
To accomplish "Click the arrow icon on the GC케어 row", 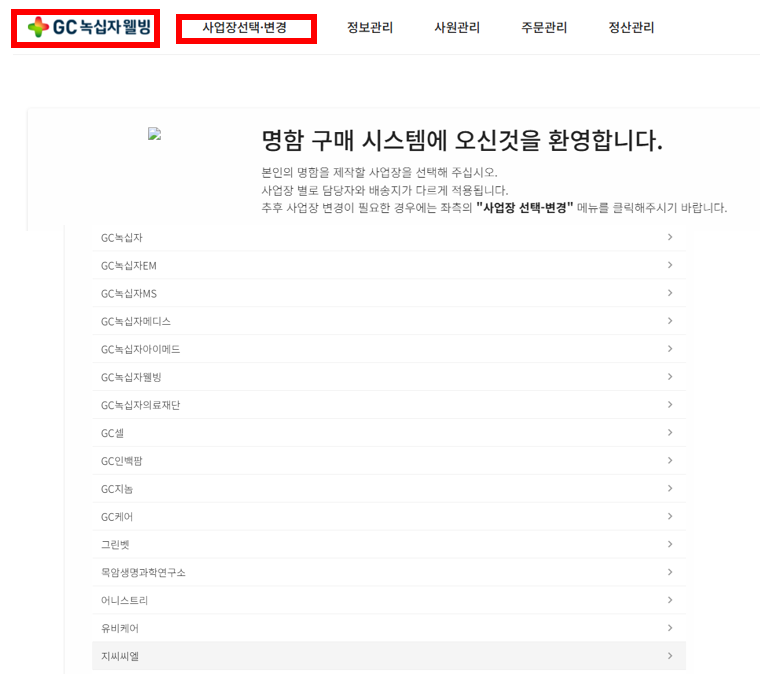I will click(670, 516).
